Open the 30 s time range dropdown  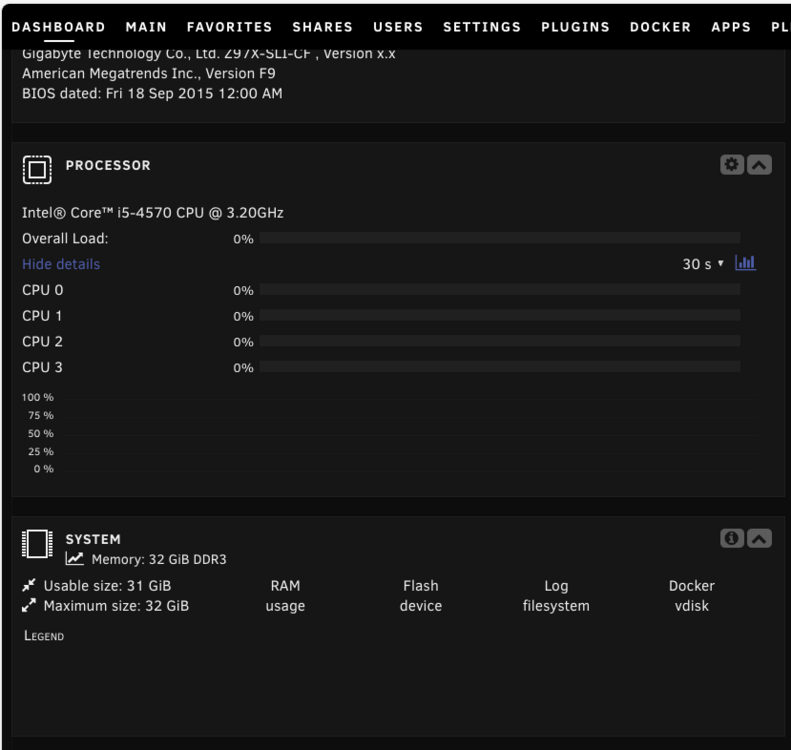pos(703,264)
